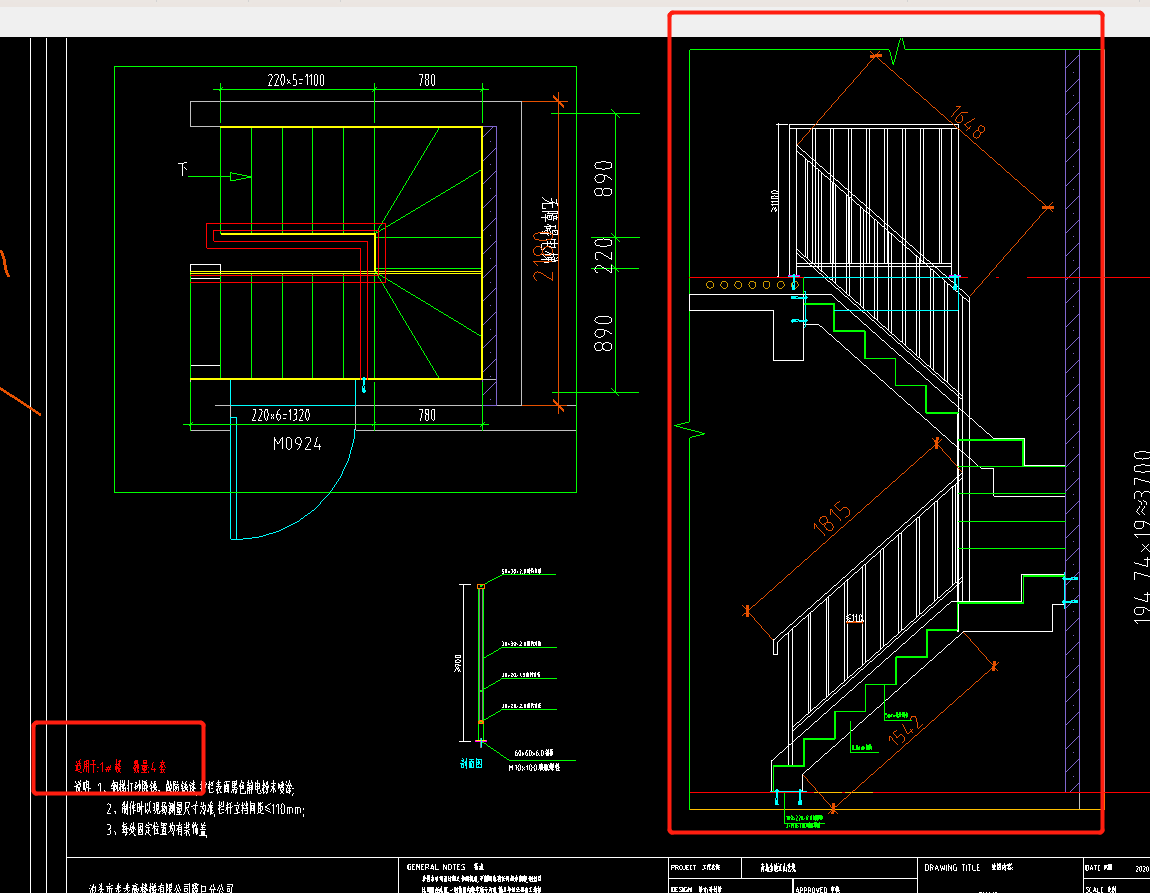
Task: Click the orange '1542' dimension label
Action: tap(904, 730)
